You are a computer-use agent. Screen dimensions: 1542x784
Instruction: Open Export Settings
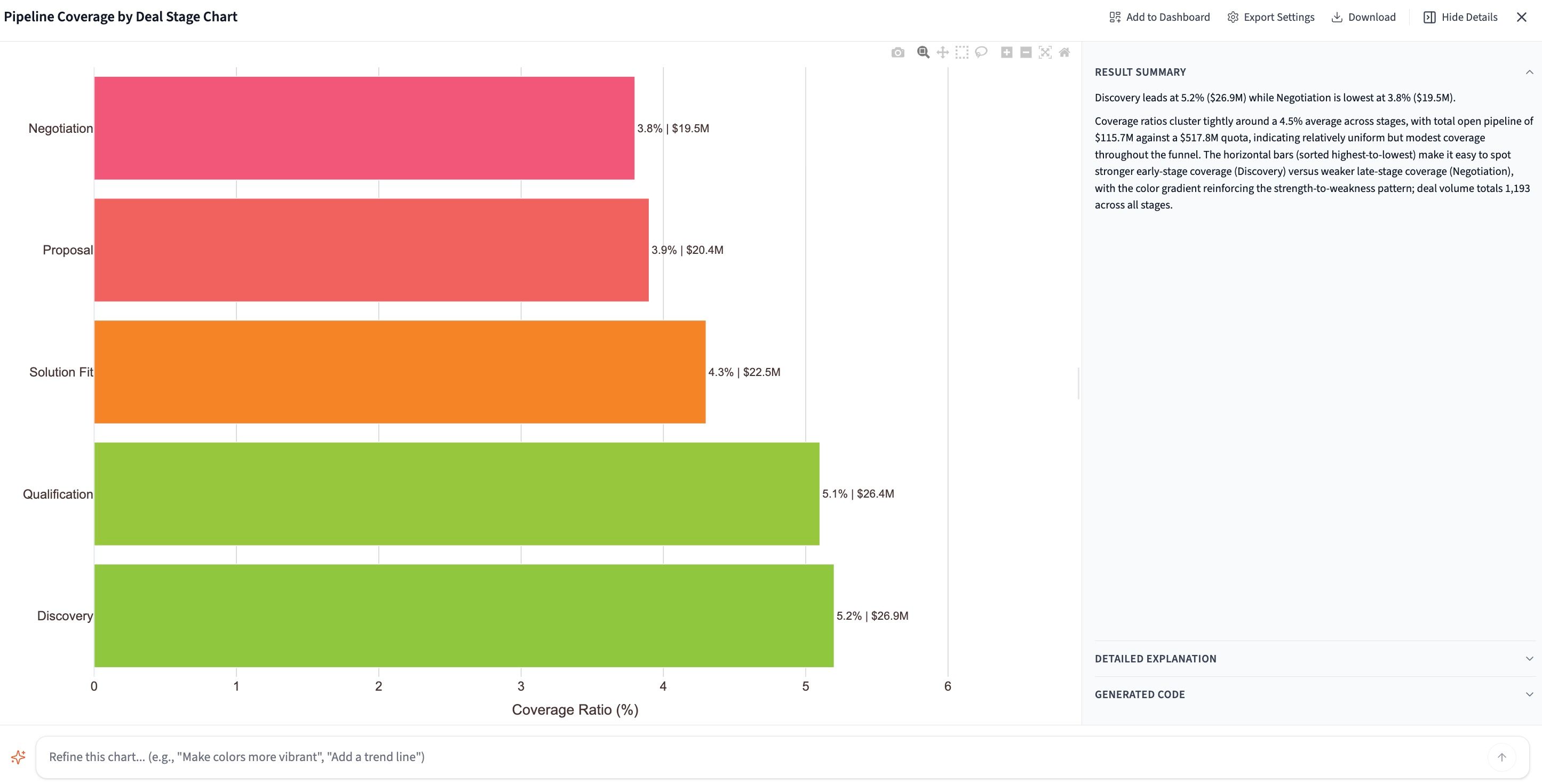[1270, 17]
